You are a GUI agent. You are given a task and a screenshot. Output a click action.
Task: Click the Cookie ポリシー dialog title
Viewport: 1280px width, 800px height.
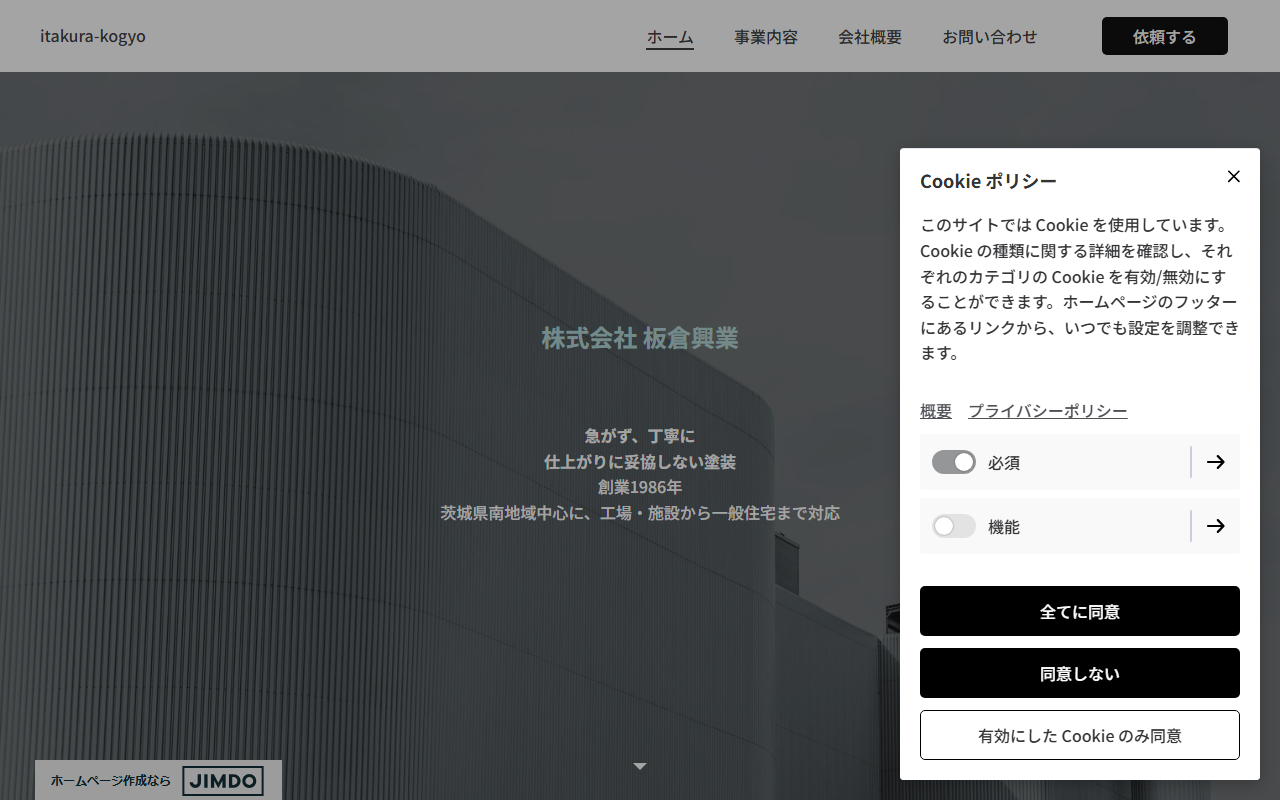click(988, 181)
